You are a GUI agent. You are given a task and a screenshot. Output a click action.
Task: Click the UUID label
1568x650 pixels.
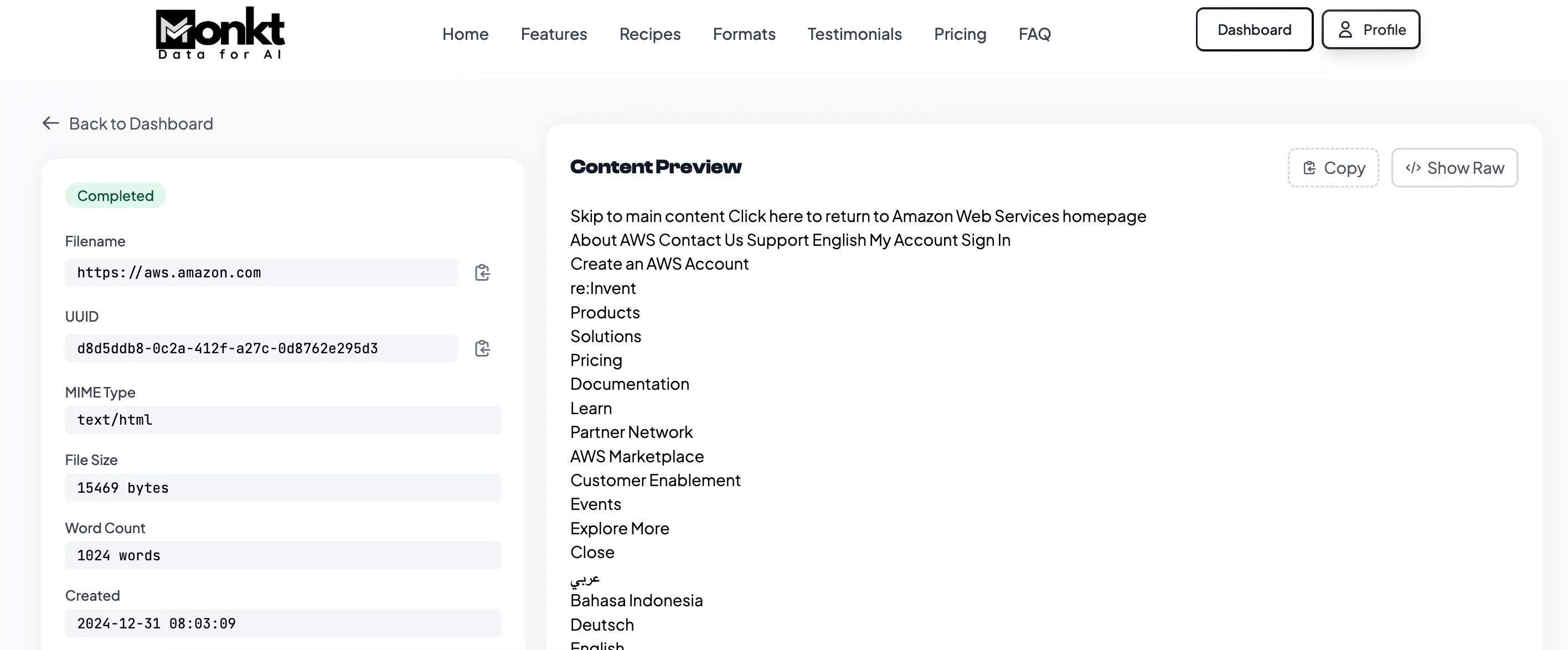click(81, 317)
